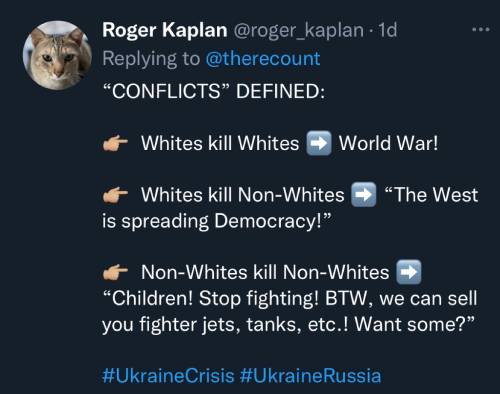Click the 'Replying to' label

(151, 59)
